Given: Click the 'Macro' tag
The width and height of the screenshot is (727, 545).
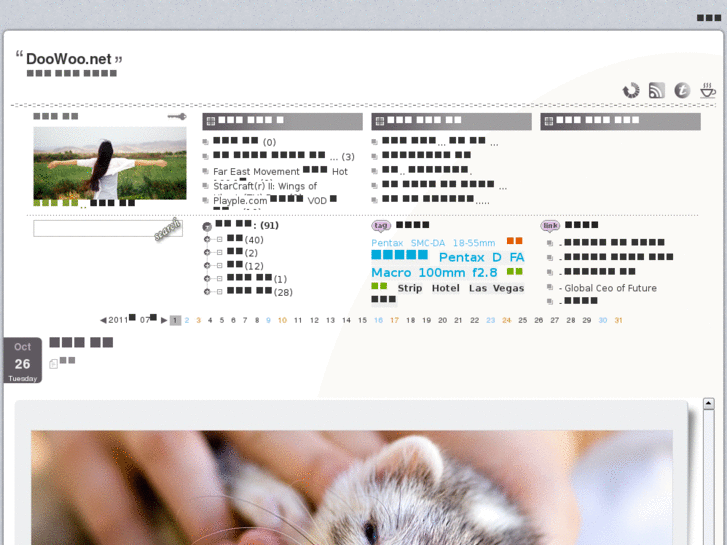Looking at the screenshot, I should [x=391, y=273].
